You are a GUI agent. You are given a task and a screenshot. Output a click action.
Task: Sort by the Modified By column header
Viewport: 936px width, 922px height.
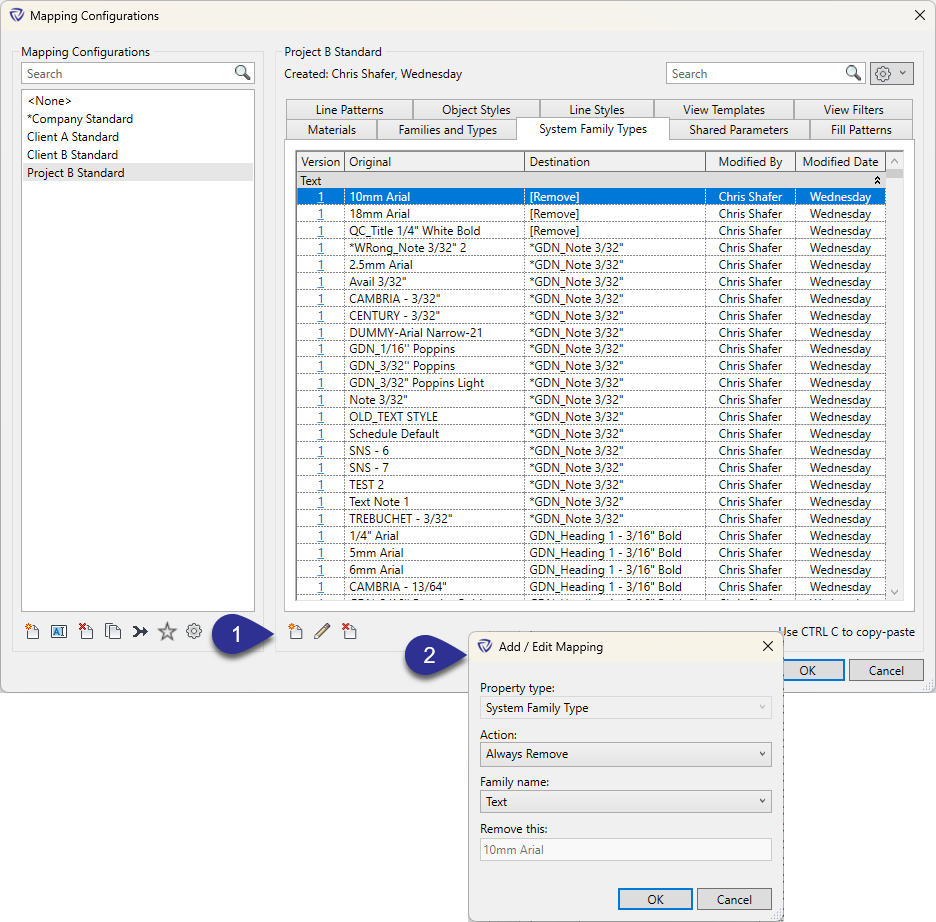point(750,162)
